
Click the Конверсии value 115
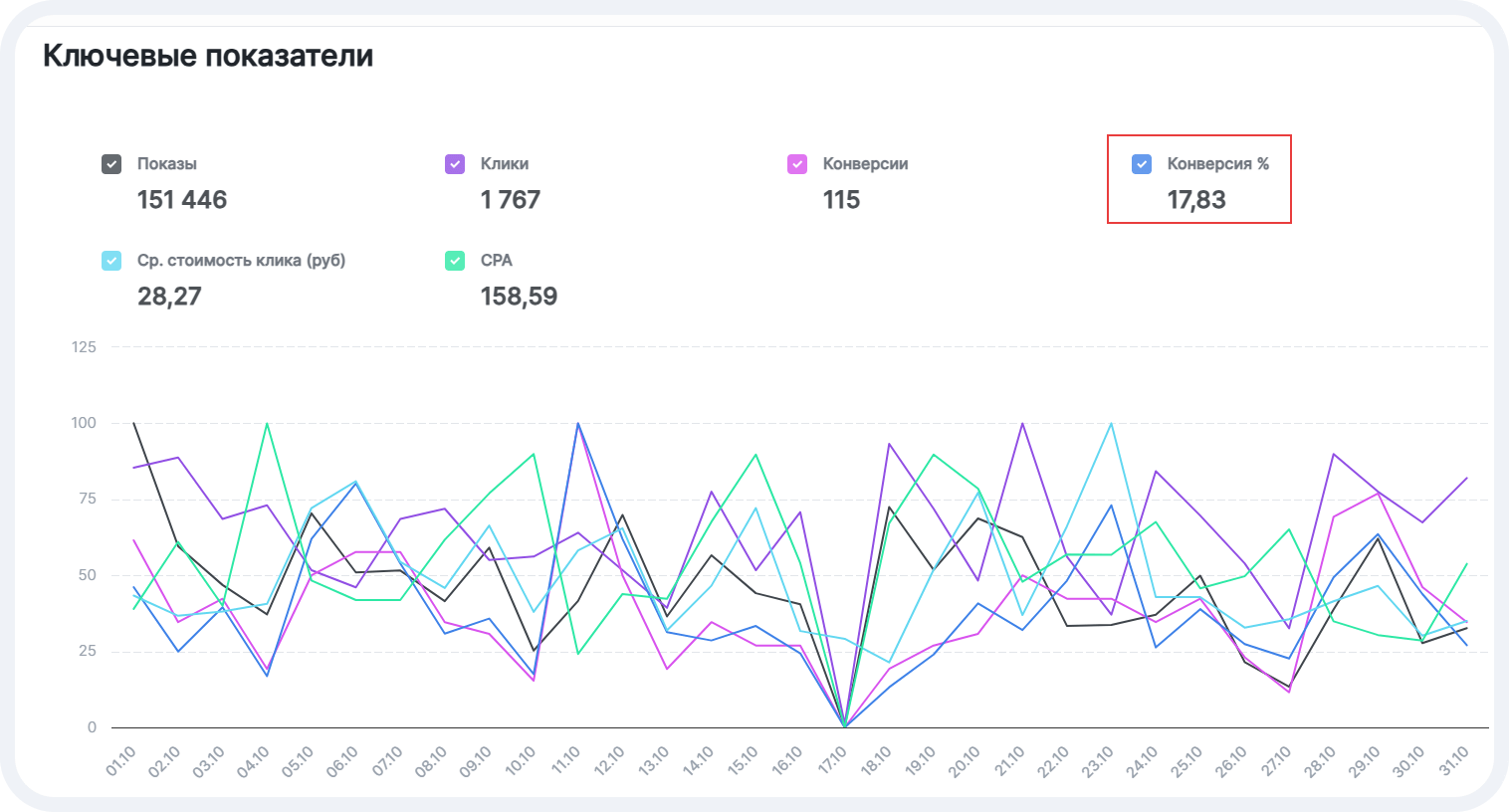tap(841, 200)
